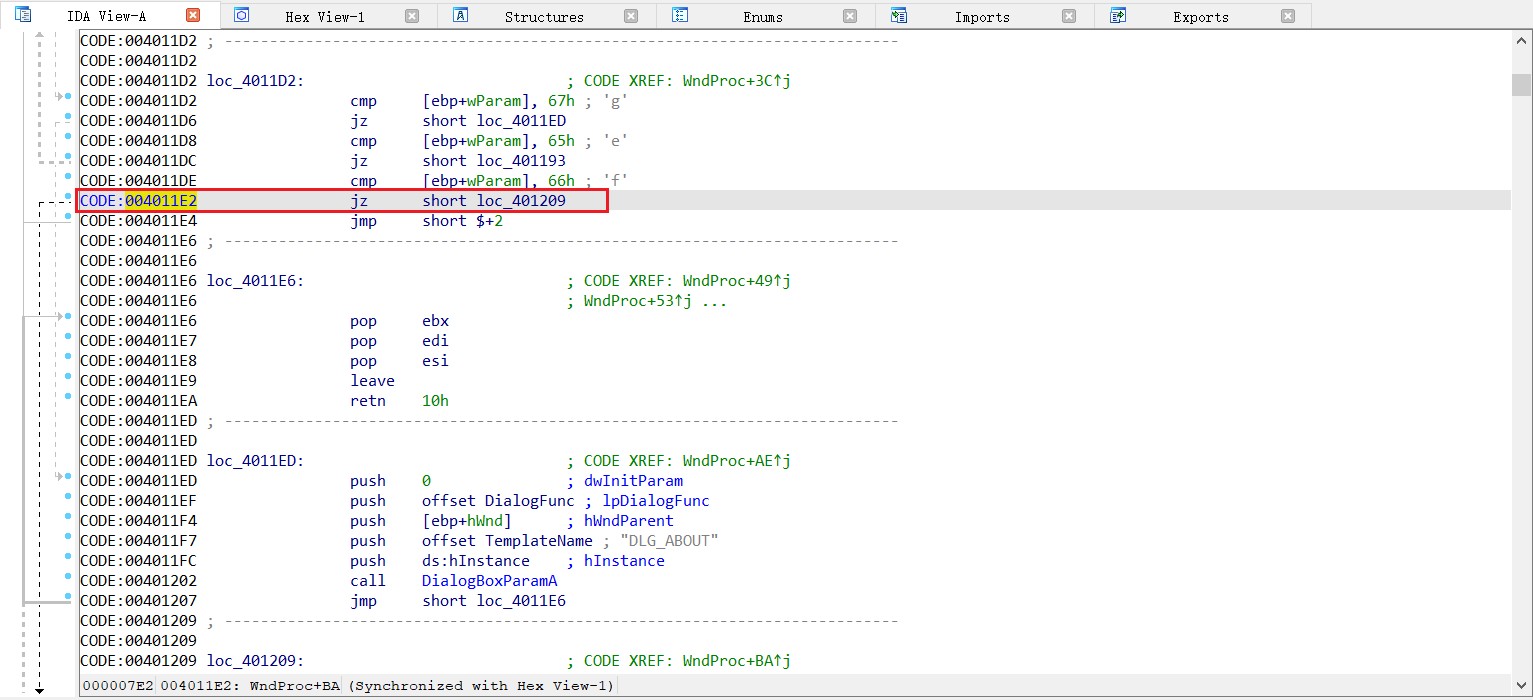The height and width of the screenshot is (700, 1533).
Task: Click the 'leave' instruction
Action: click(x=372, y=381)
